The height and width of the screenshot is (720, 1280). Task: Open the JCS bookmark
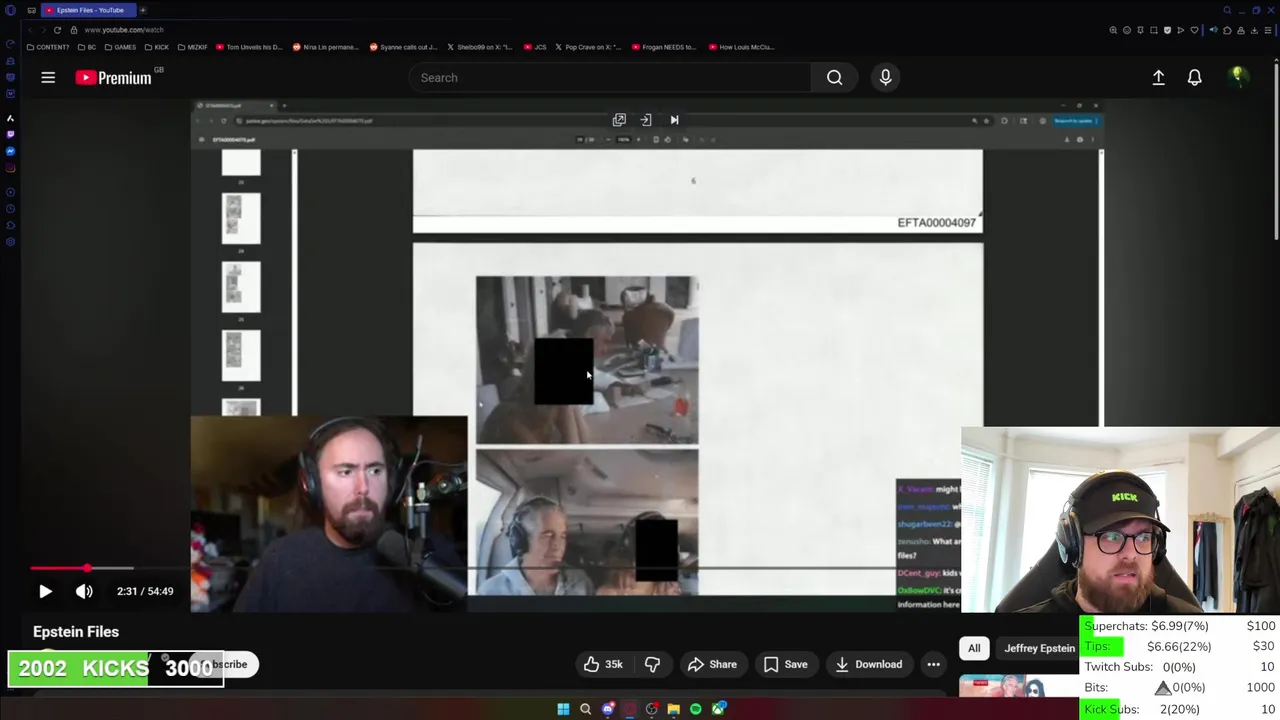[x=536, y=47]
